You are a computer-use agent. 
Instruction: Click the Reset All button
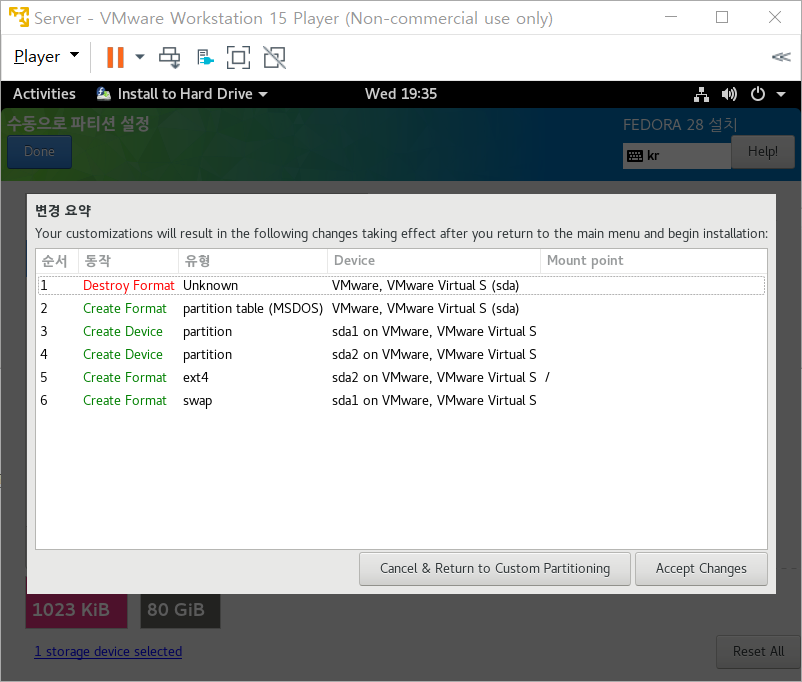(758, 651)
